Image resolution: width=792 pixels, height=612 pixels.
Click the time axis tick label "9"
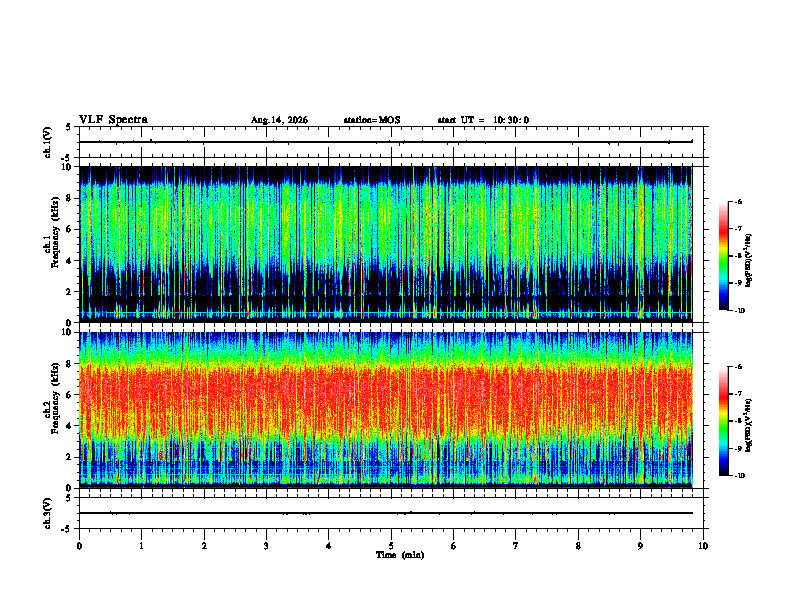point(640,546)
